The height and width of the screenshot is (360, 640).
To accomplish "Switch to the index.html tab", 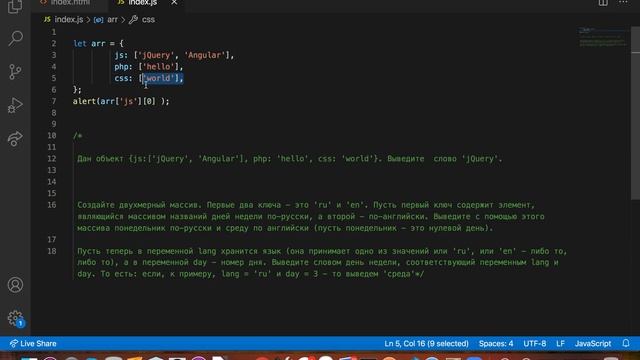I will 69,3.
